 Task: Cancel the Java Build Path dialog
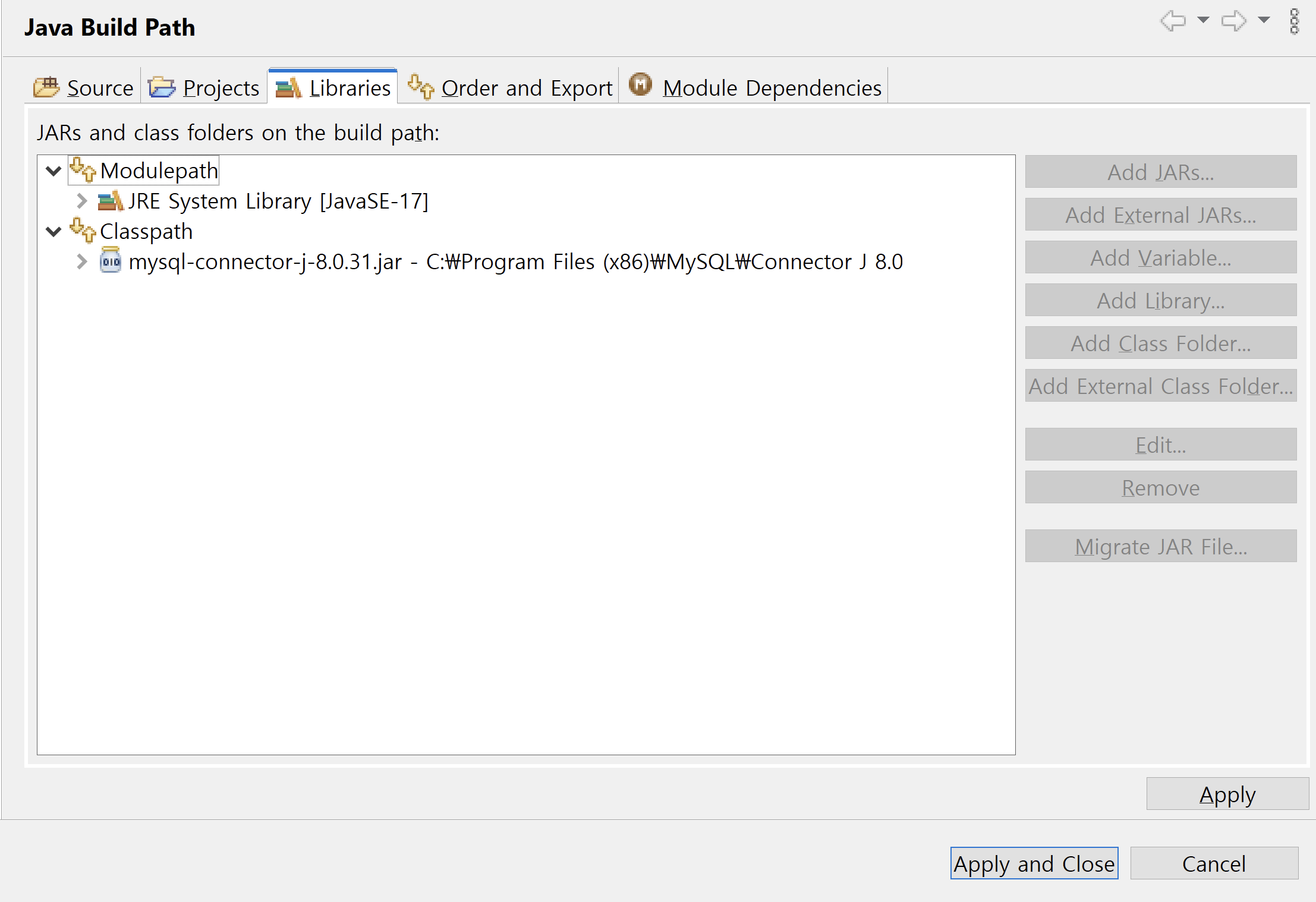point(1214,863)
